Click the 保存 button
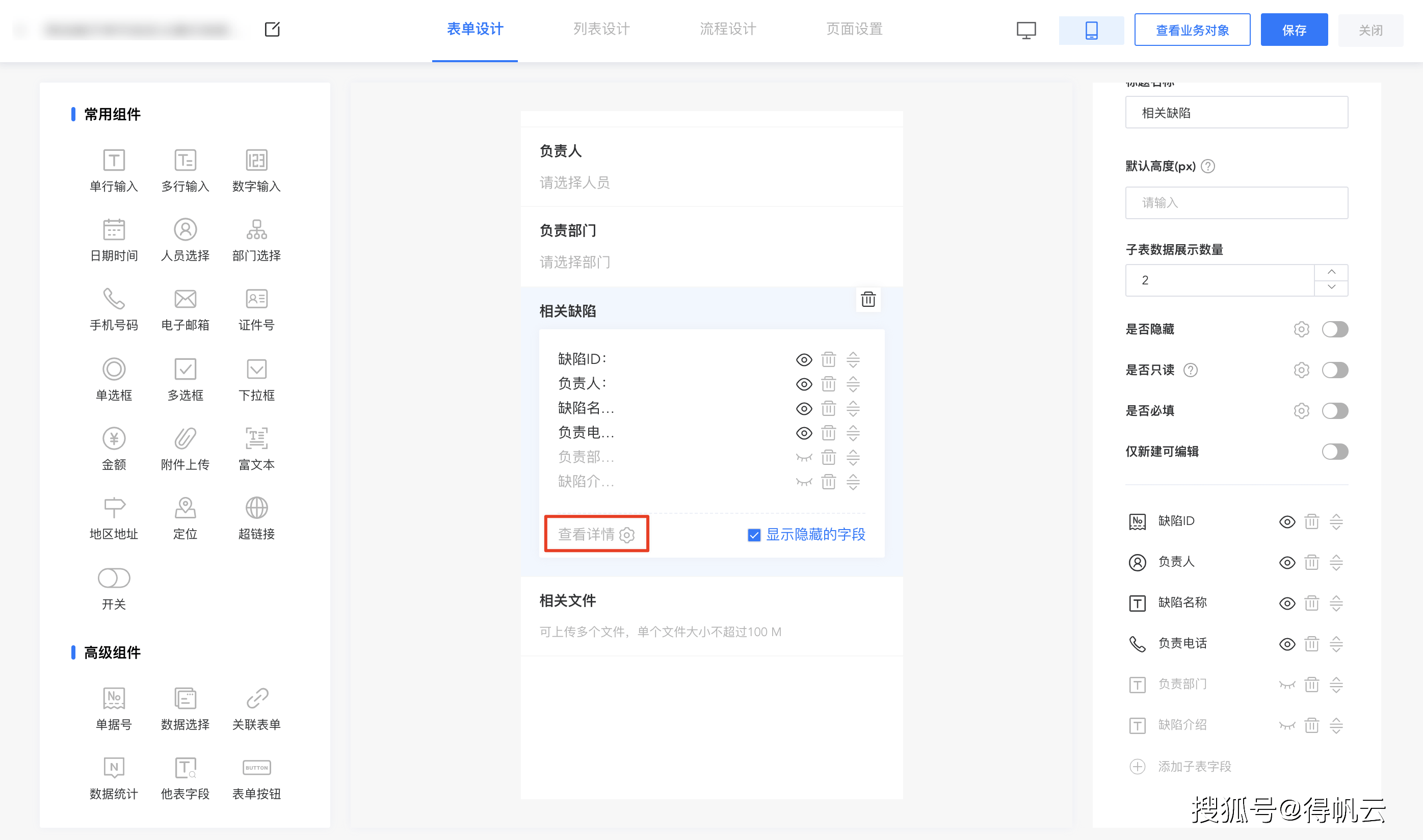Viewport: 1423px width, 840px height. coord(1294,30)
